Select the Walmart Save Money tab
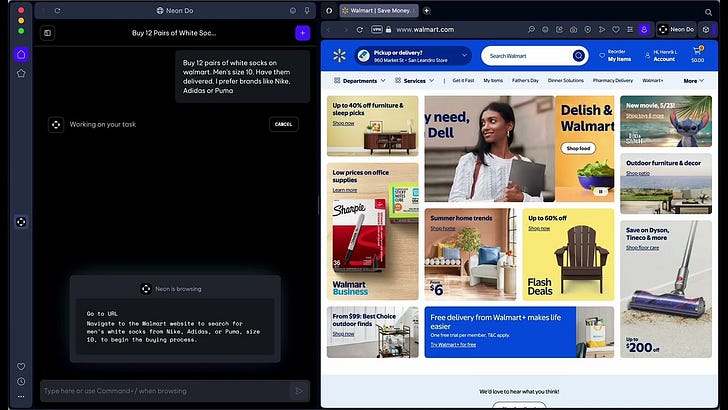 pyautogui.click(x=379, y=11)
